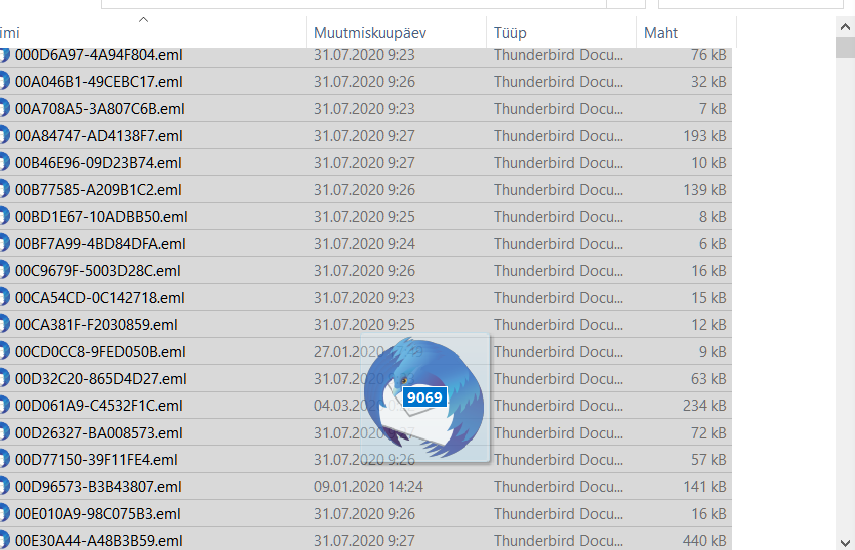Click Thunderbird icon beside 00CD0CC8-9FED050B.eml
The width and height of the screenshot is (855, 550).
pos(4,352)
